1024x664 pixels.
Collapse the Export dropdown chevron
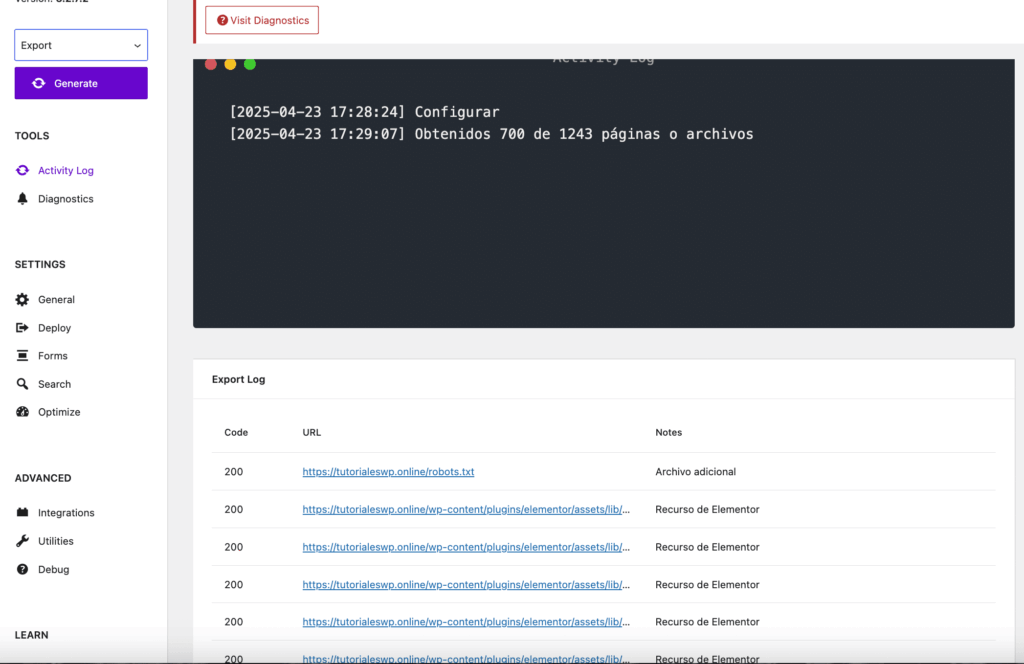click(138, 44)
